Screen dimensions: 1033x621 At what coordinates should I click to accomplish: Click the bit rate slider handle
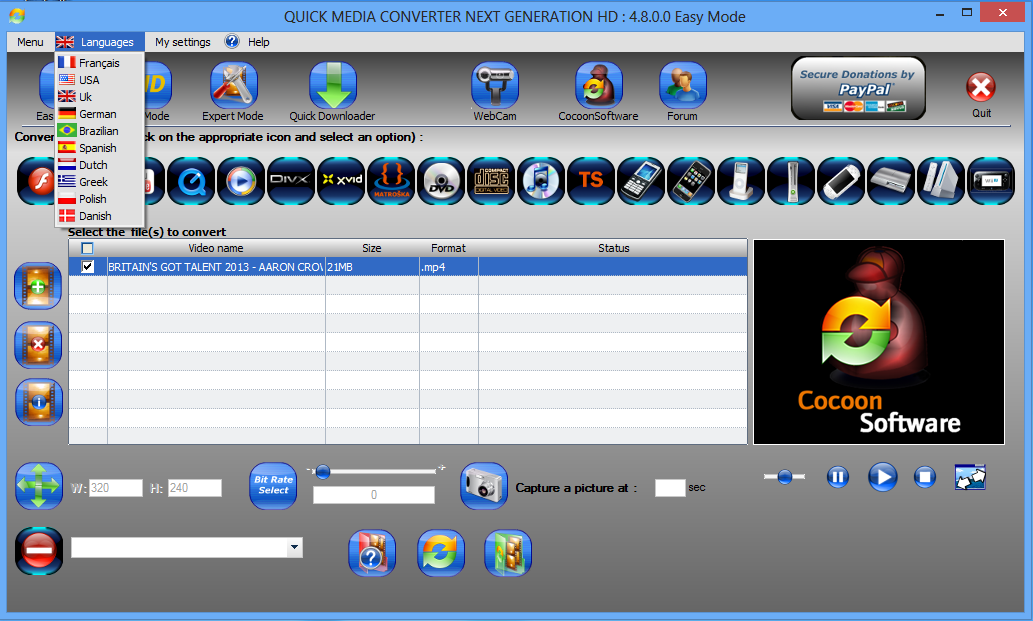coord(322,472)
